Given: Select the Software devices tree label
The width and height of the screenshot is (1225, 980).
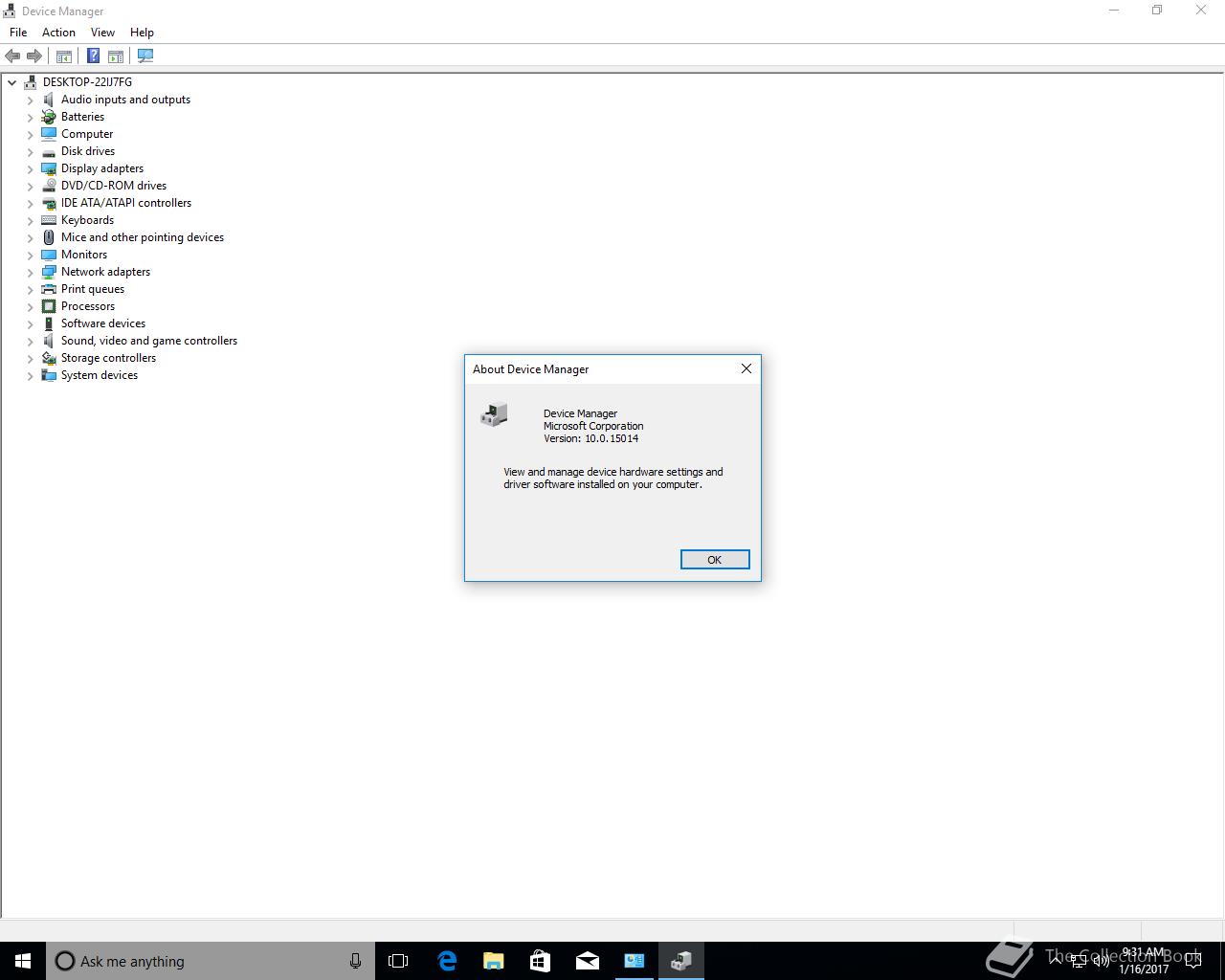Looking at the screenshot, I should 103,323.
